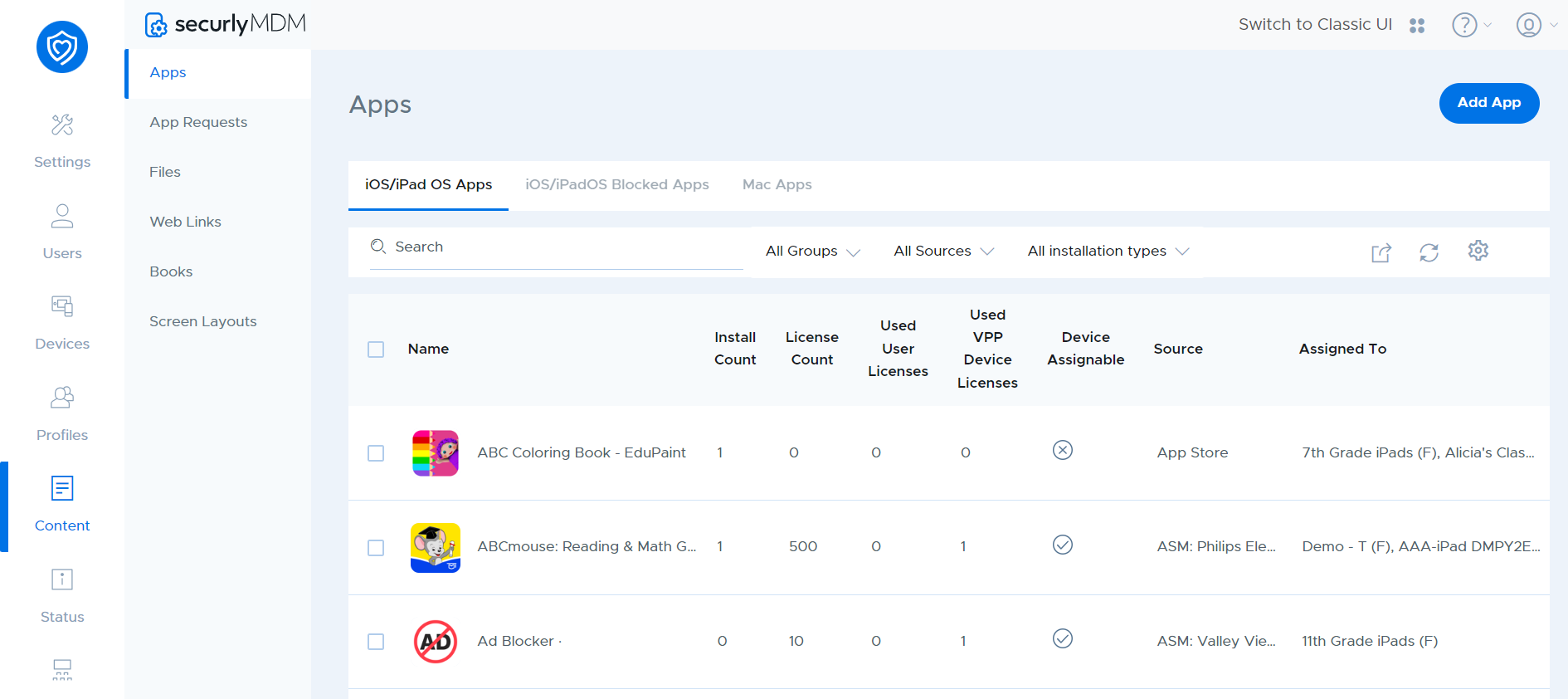Expand the help menu chevron
The width and height of the screenshot is (1568, 699).
pos(1488,25)
